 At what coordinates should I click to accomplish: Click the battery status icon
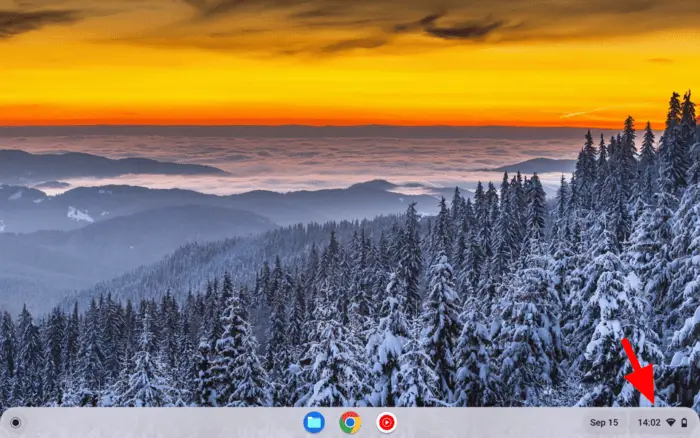[x=684, y=422]
